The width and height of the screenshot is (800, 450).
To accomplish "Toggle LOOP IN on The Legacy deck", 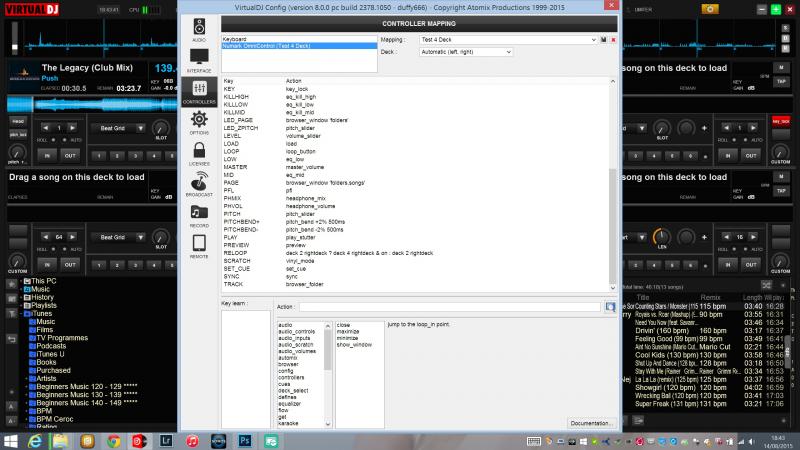I will (x=47, y=156).
